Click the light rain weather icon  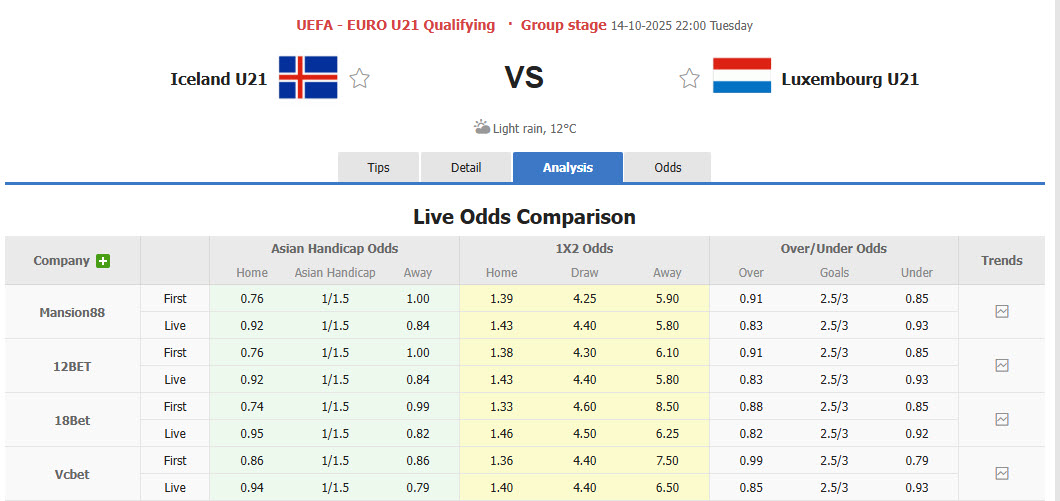coord(482,127)
